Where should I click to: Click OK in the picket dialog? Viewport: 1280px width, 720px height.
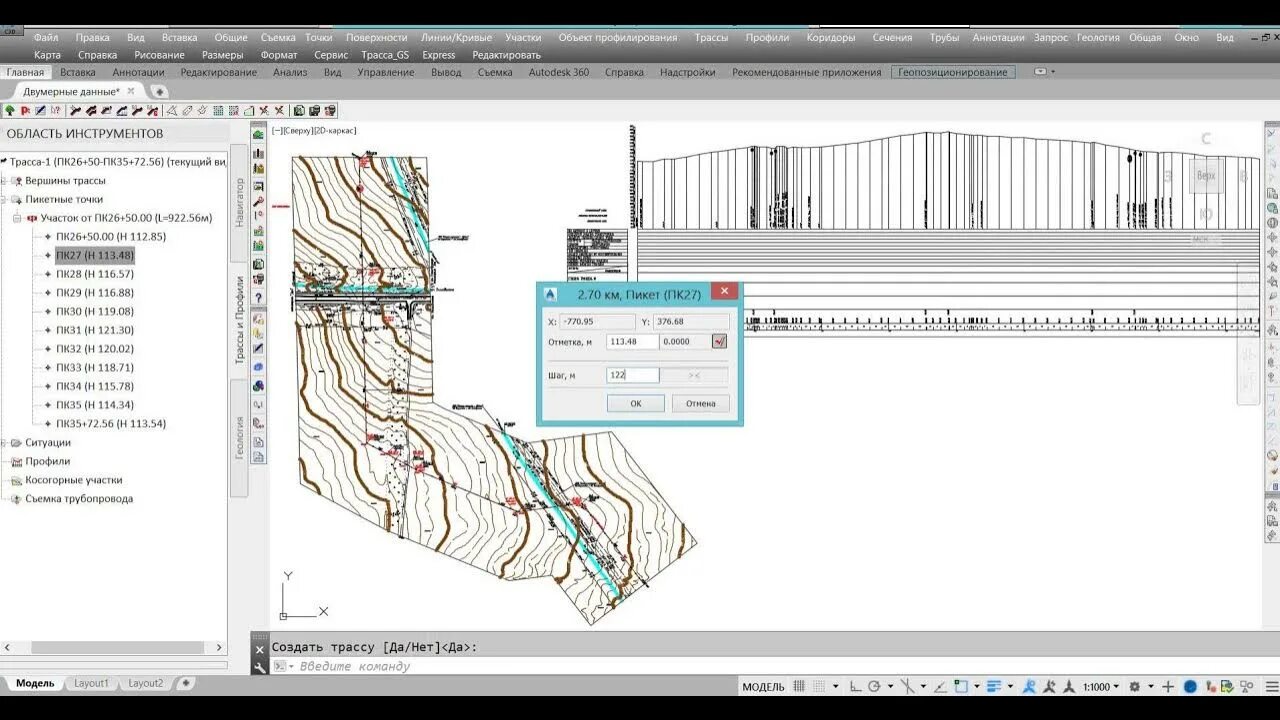pyautogui.click(x=636, y=404)
